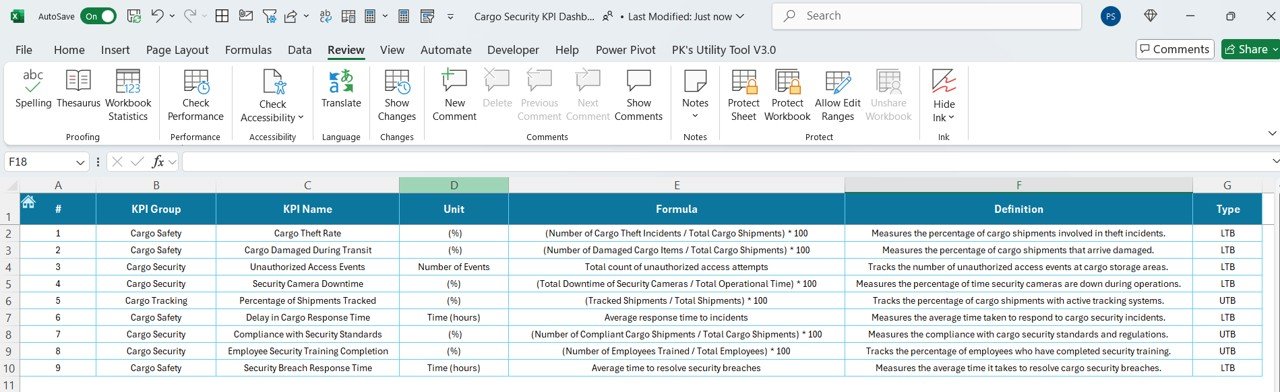This screenshot has width=1280, height=392.
Task: Select column D header
Action: pyautogui.click(x=454, y=185)
